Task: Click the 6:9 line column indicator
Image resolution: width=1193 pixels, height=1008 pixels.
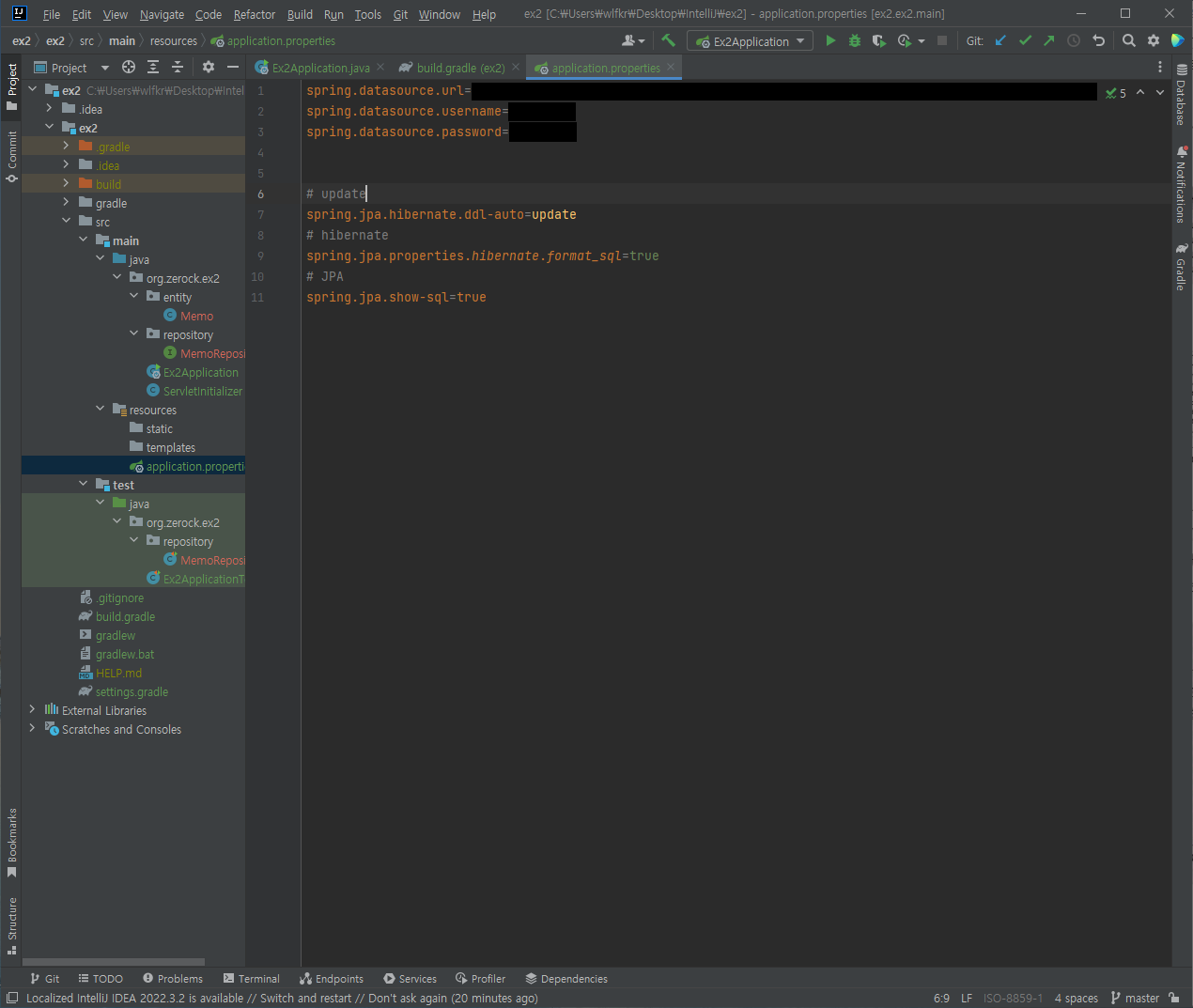Action: [941, 998]
